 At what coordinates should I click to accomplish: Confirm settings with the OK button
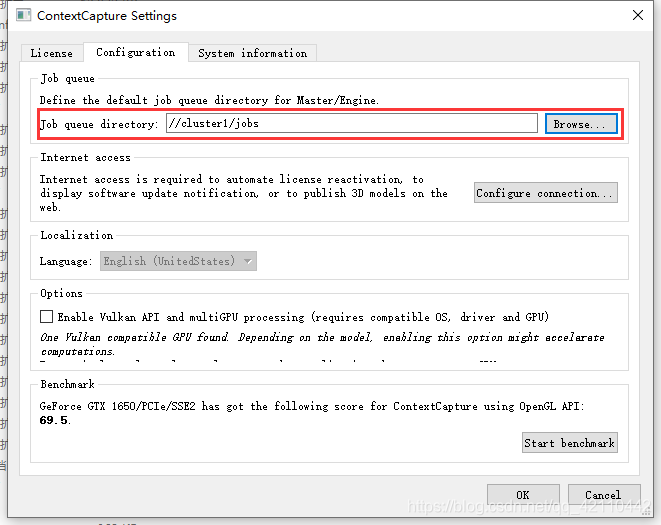pos(523,495)
